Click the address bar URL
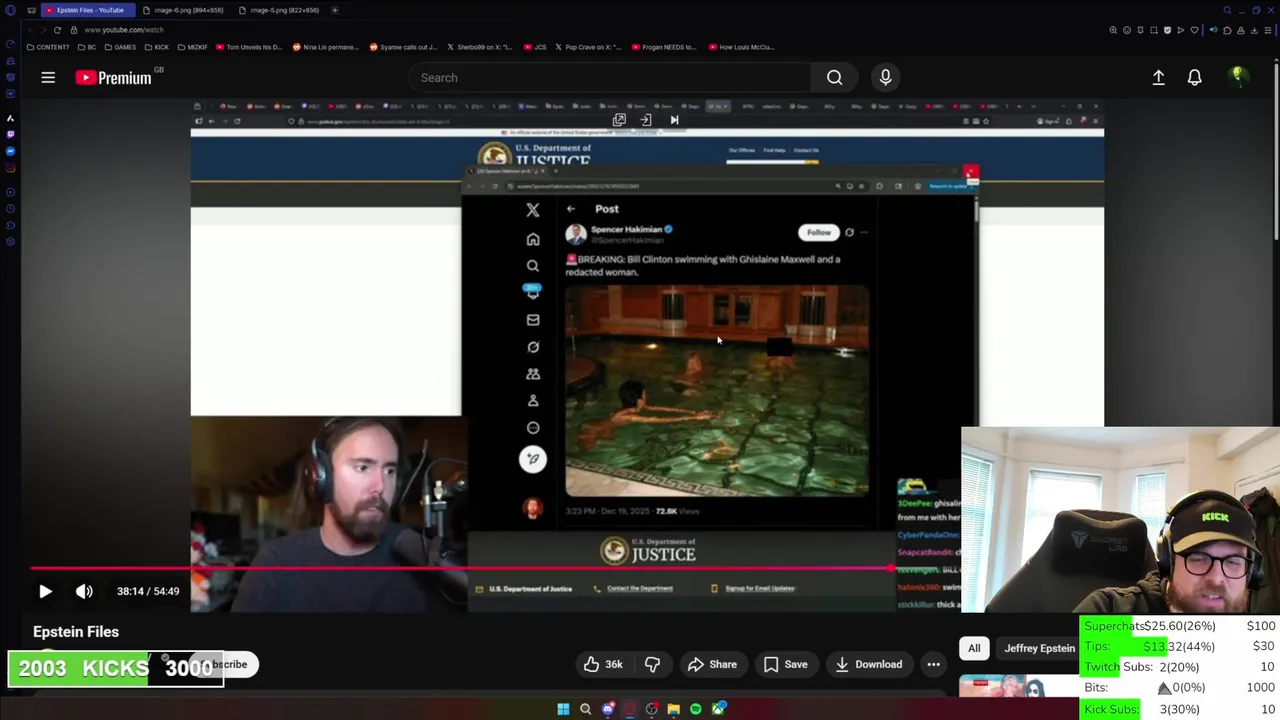Screen dimensions: 1280x720 [x=124, y=30]
